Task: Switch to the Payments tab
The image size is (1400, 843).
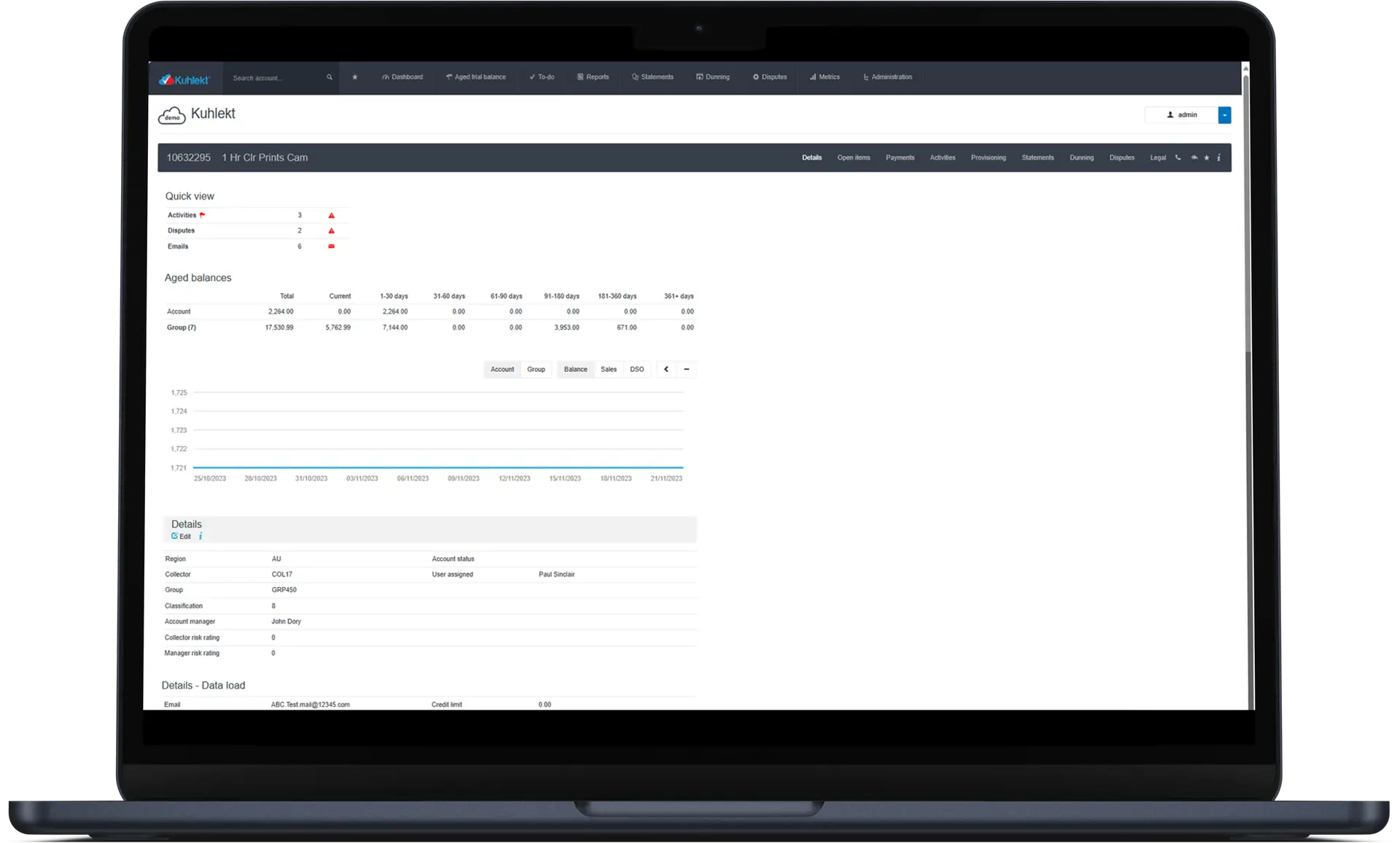Action: point(900,157)
